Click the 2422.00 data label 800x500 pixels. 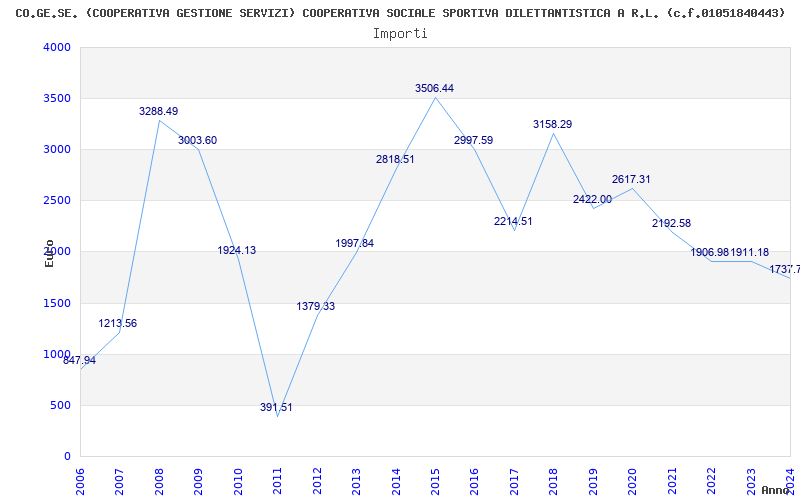tap(592, 199)
